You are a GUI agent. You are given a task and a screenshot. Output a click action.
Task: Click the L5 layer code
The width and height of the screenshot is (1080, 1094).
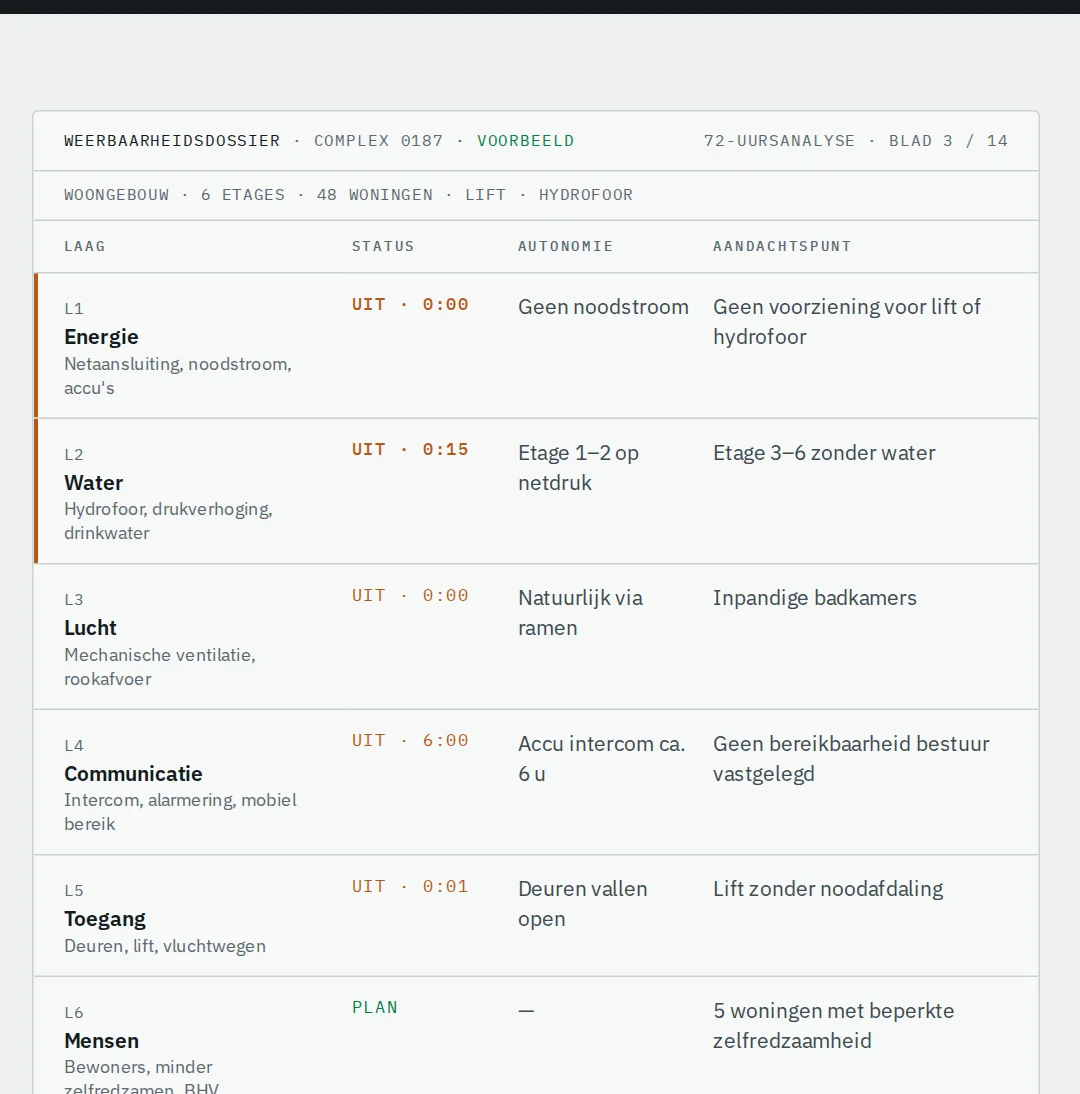(x=74, y=891)
